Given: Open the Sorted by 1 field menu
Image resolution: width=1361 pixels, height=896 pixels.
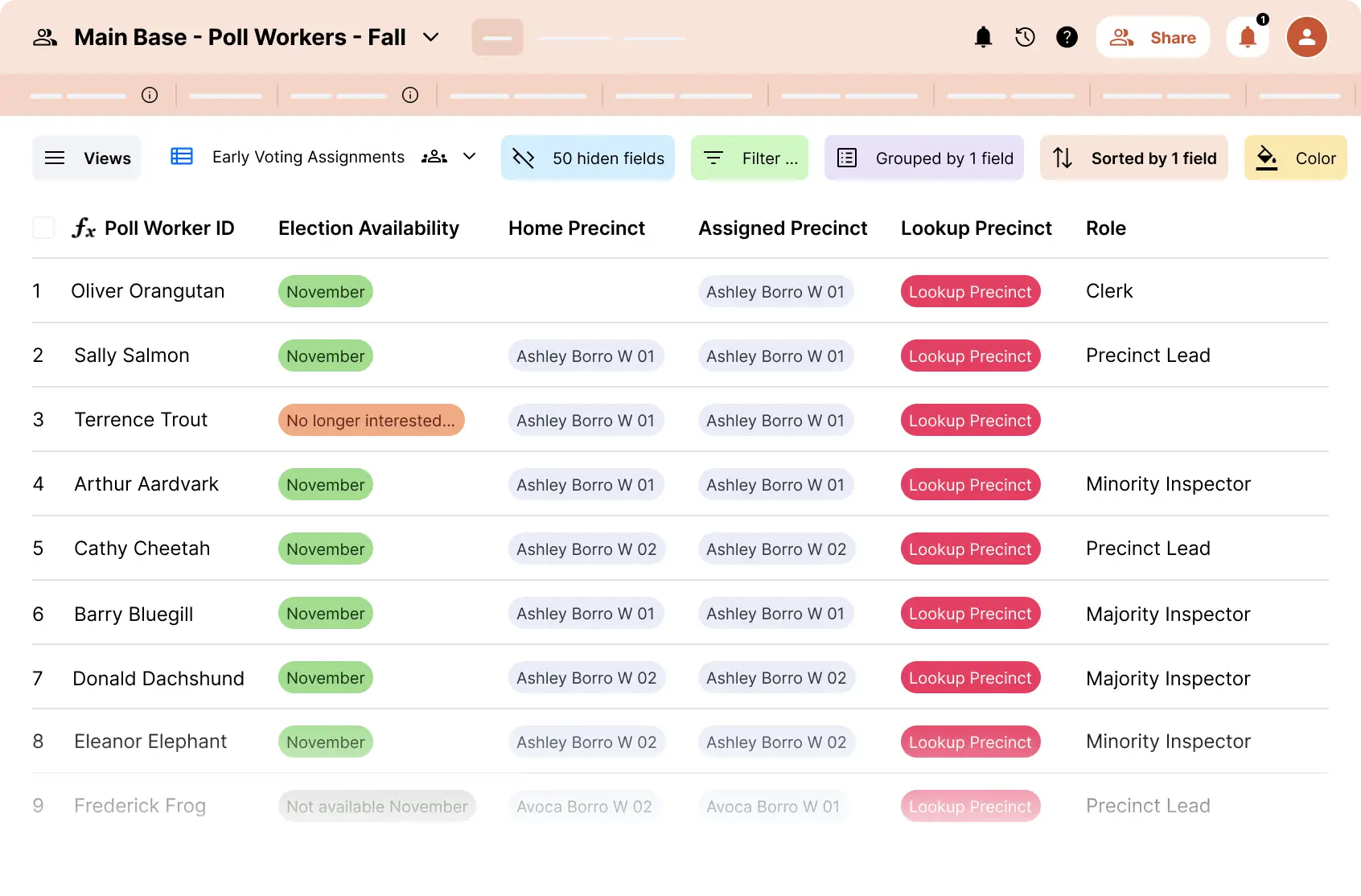Looking at the screenshot, I should point(1134,158).
